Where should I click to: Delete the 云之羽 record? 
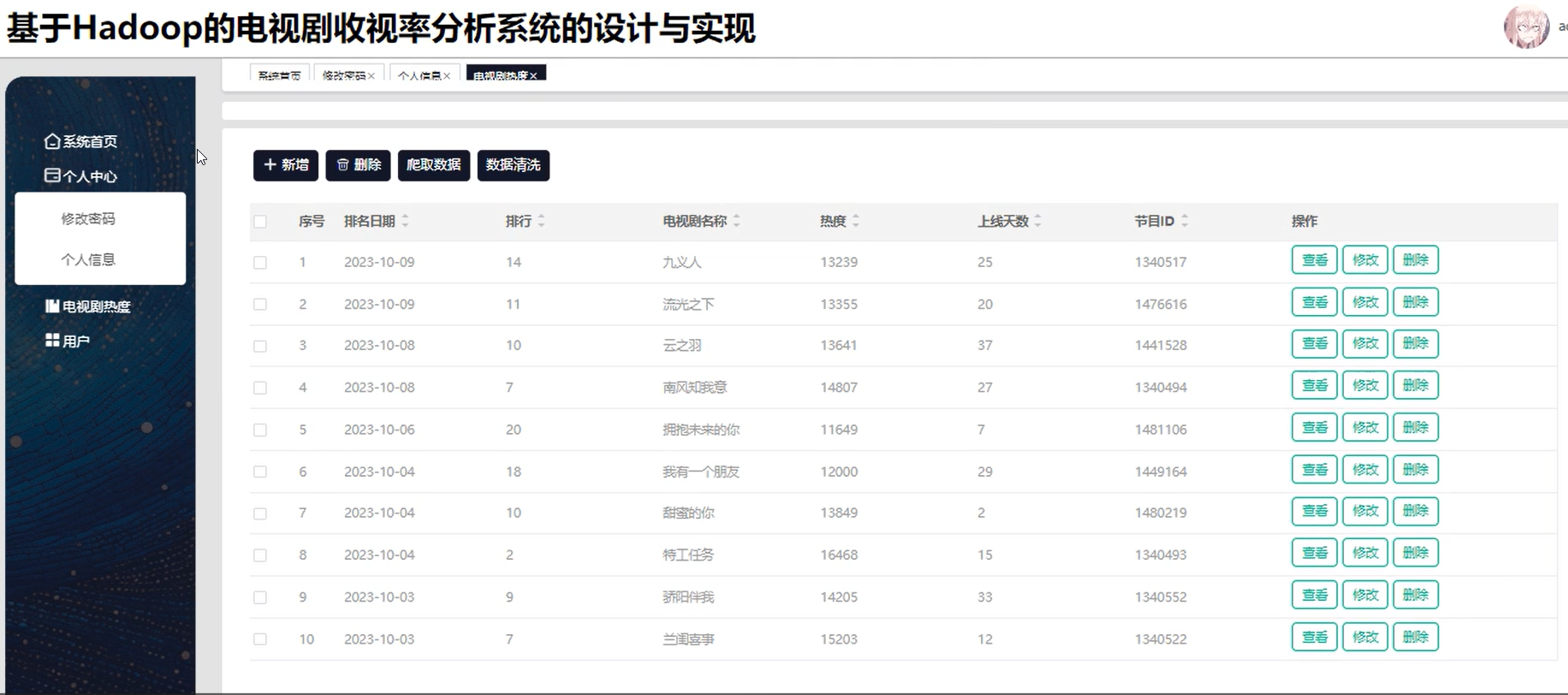[1416, 344]
